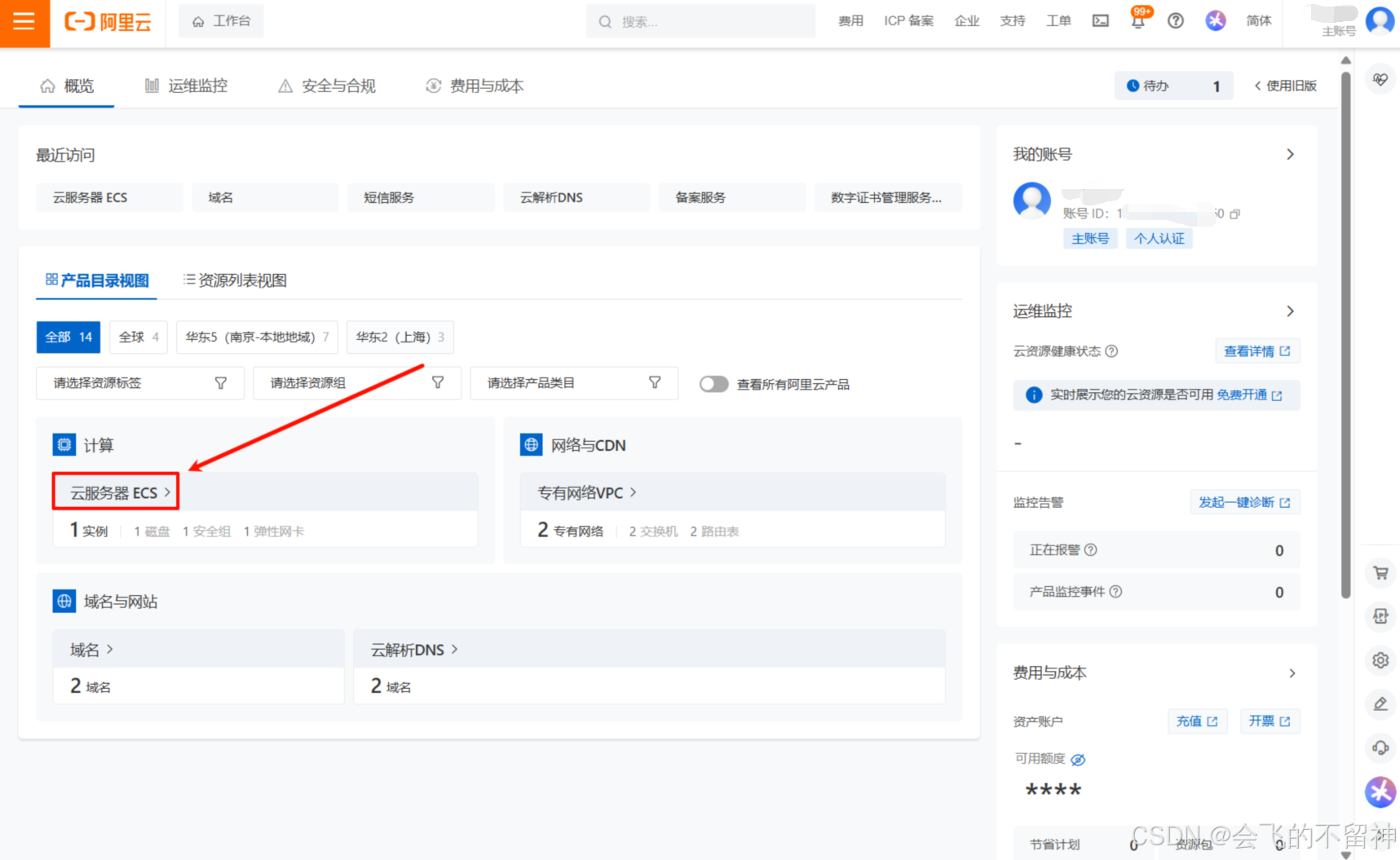Switch to the 运维监控 tab

[186, 86]
